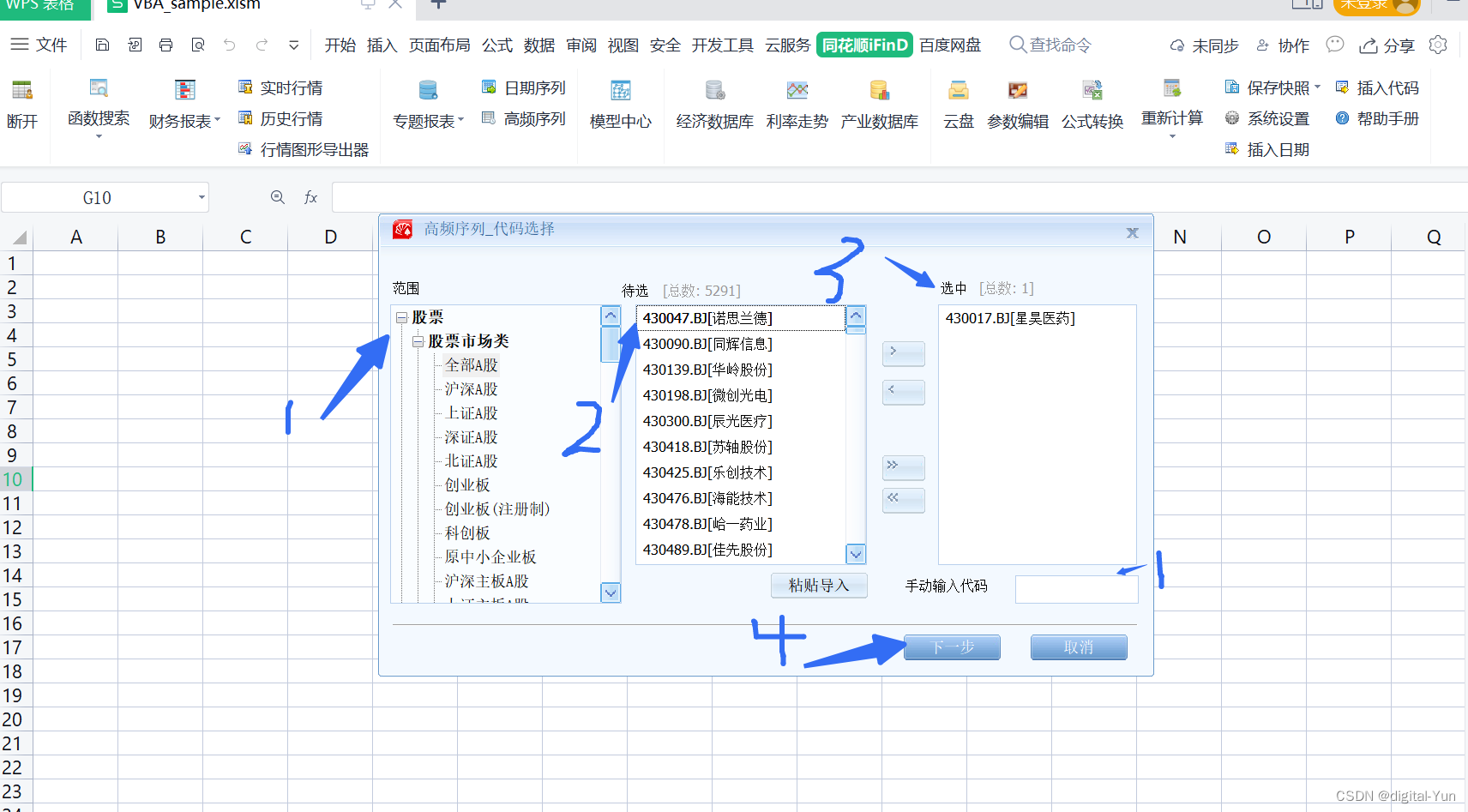Open 实时行情 real-time quotes
The width and height of the screenshot is (1468, 812).
(280, 87)
